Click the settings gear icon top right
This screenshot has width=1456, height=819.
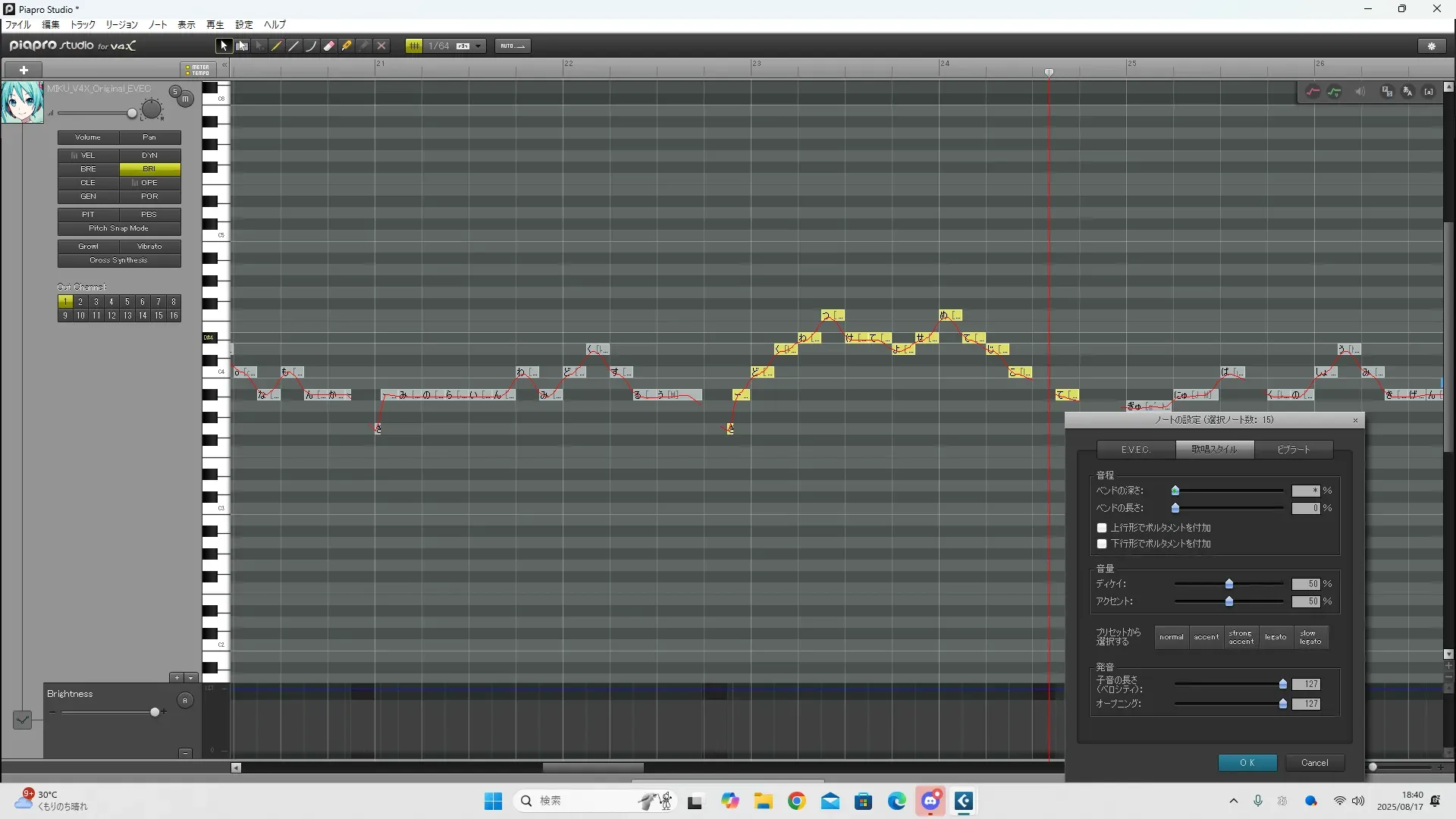[1432, 46]
